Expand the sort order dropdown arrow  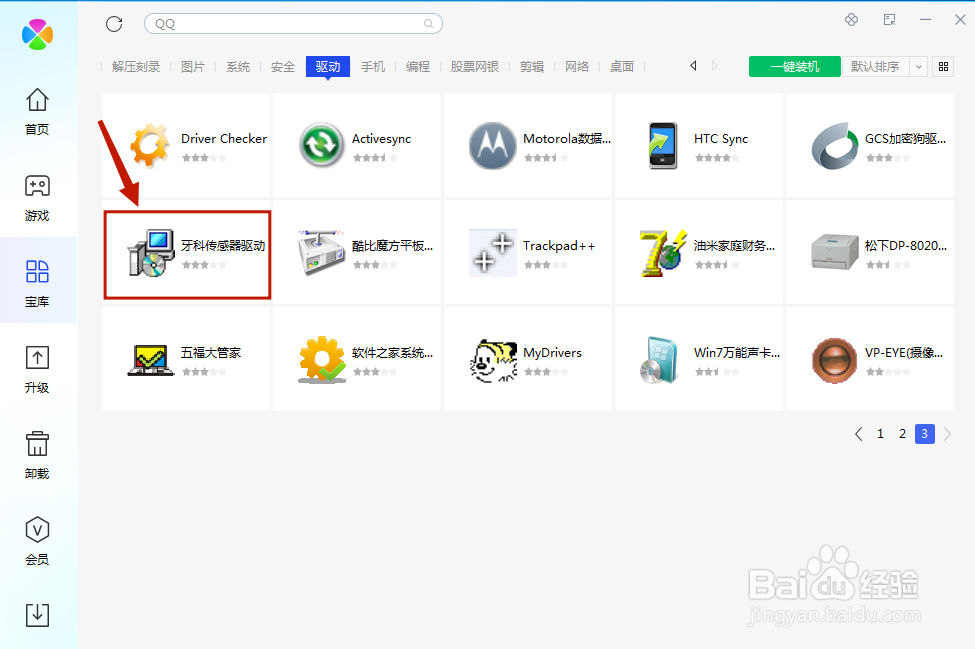(x=918, y=67)
